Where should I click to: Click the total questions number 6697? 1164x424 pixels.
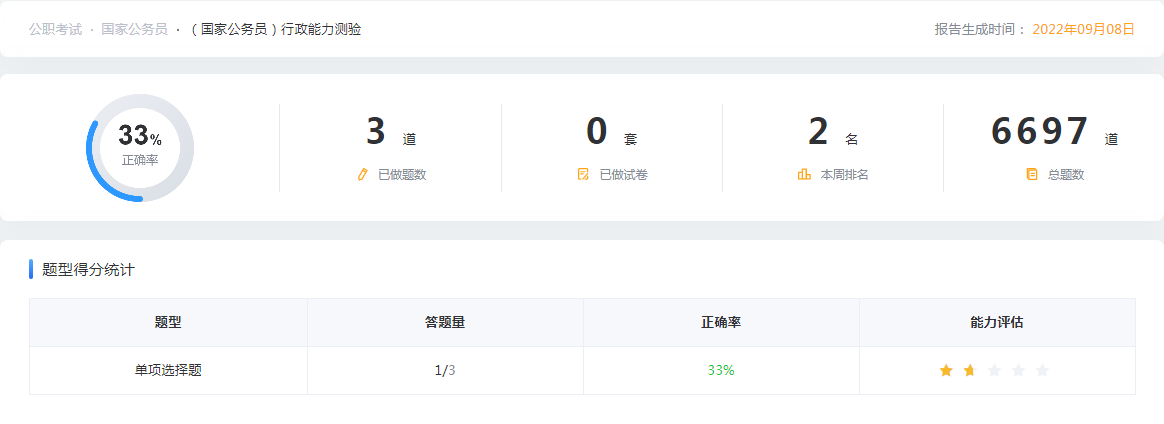[1040, 132]
